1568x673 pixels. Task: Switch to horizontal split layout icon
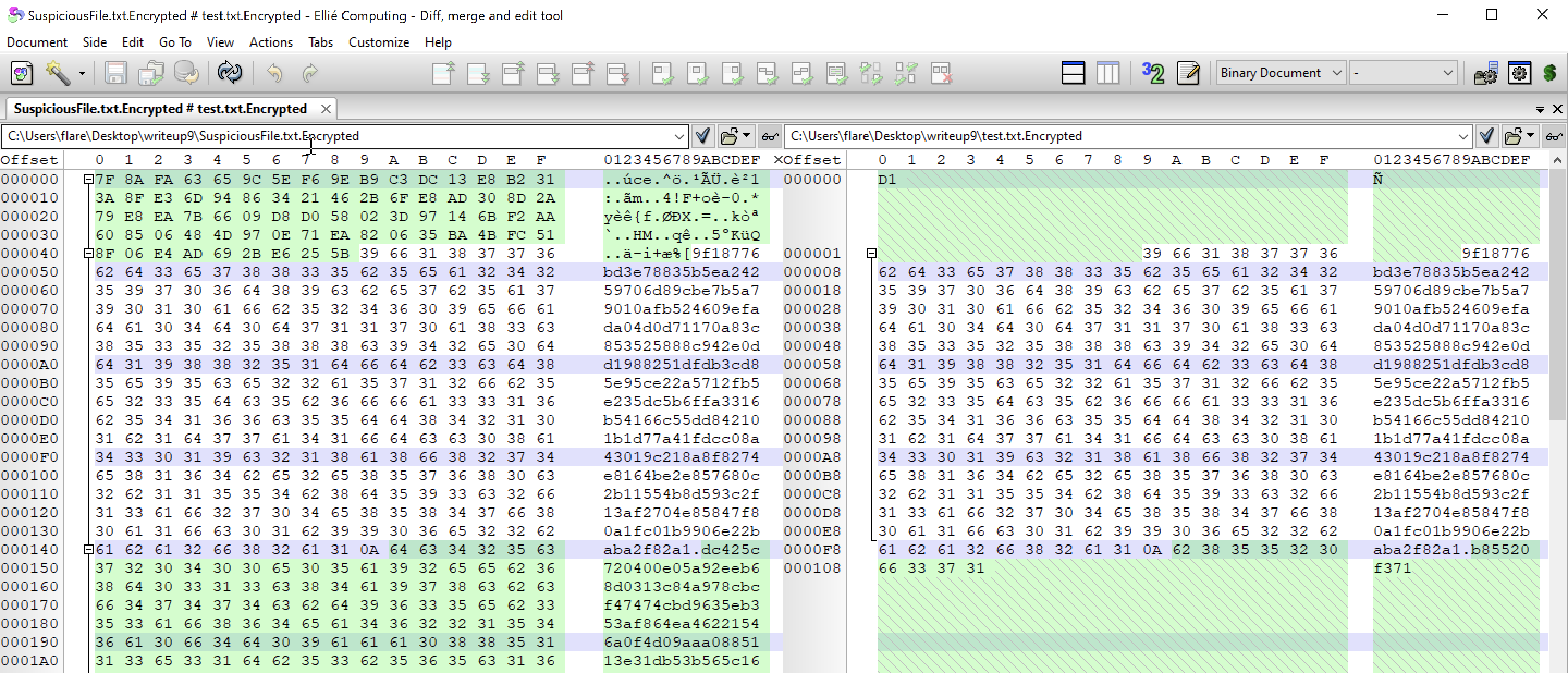(1073, 74)
